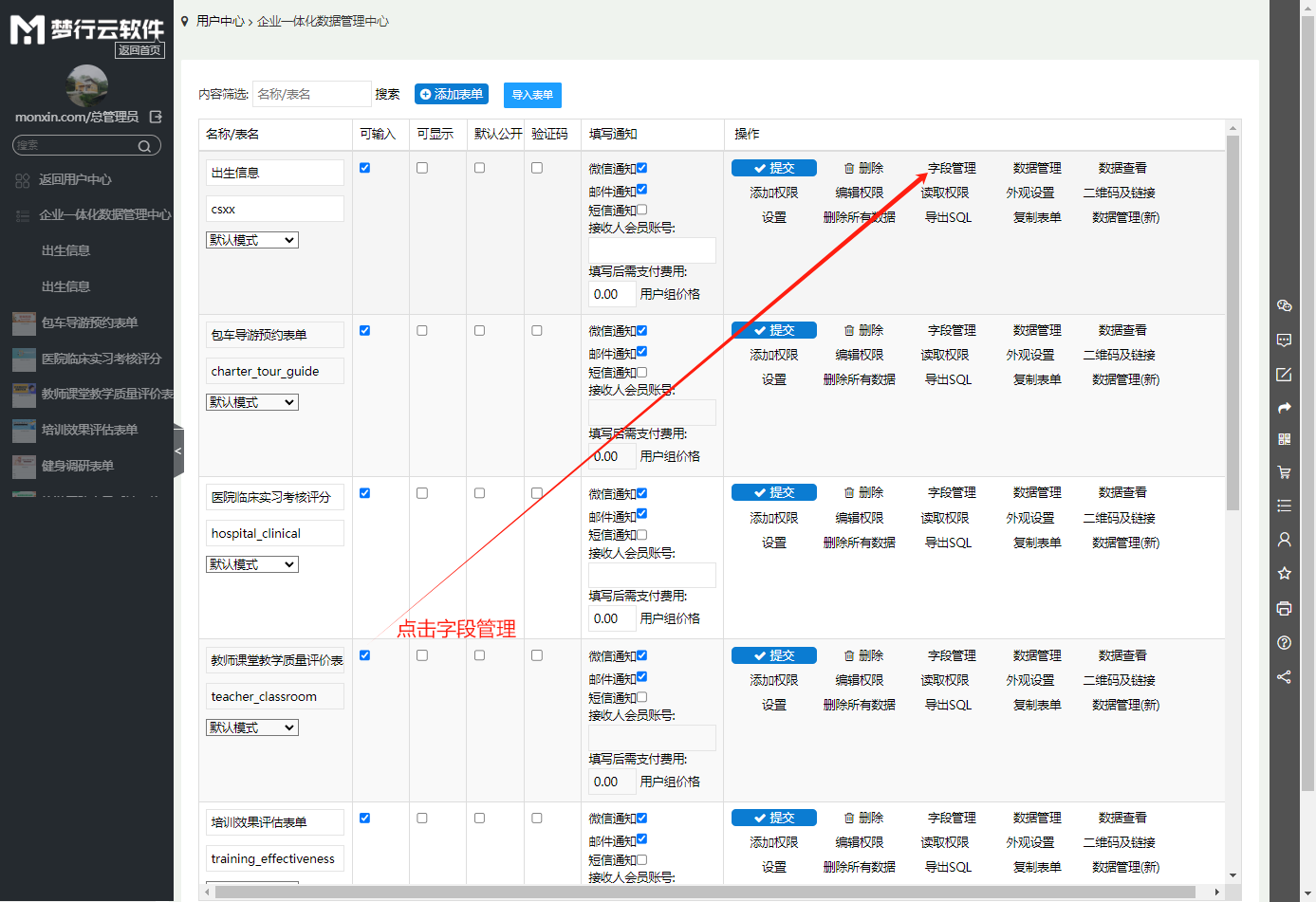
Task: Open the WeChat icon in the right sidebar
Action: pyautogui.click(x=1284, y=305)
